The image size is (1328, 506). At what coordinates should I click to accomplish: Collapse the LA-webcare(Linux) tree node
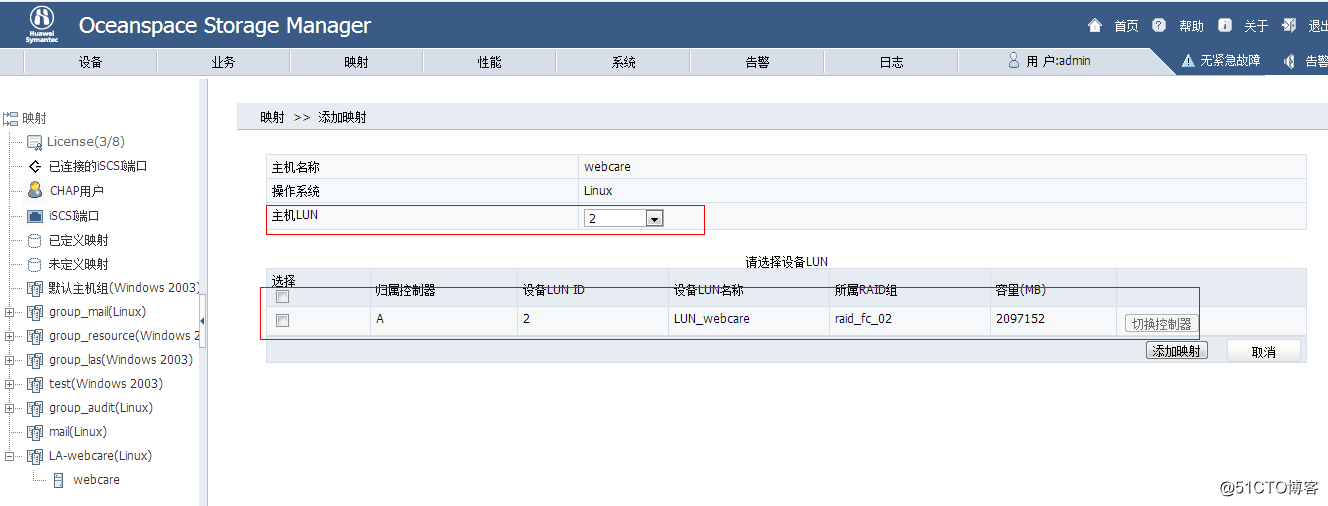coord(10,456)
